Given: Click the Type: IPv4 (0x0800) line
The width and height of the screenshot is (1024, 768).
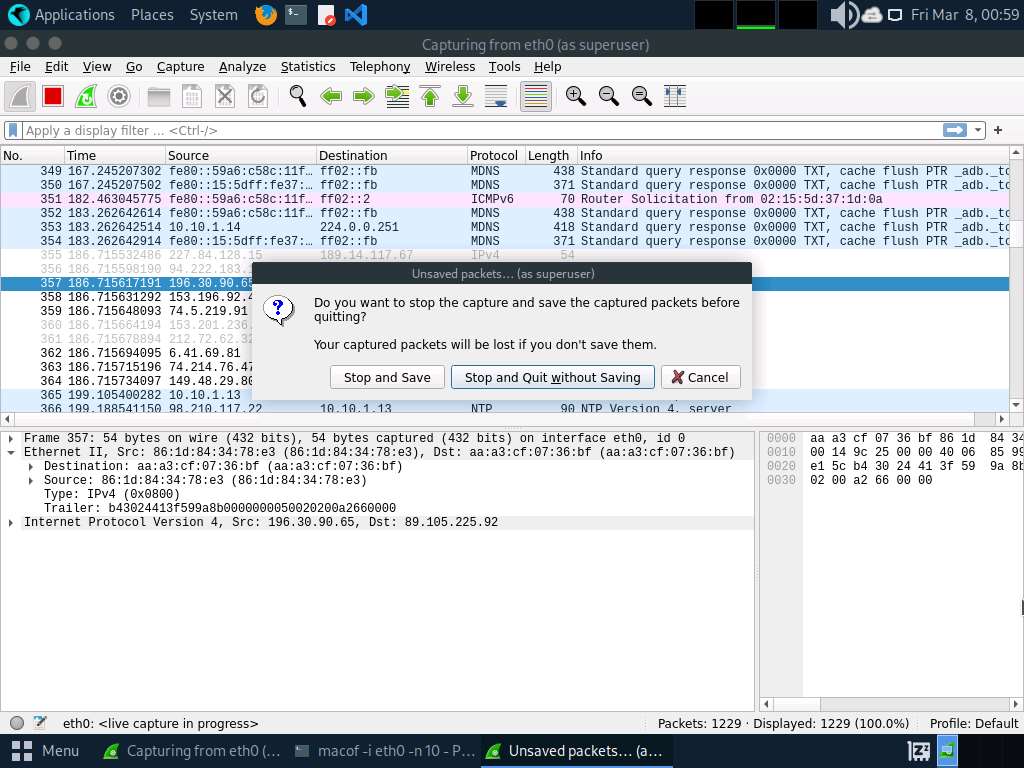Looking at the screenshot, I should (112, 494).
